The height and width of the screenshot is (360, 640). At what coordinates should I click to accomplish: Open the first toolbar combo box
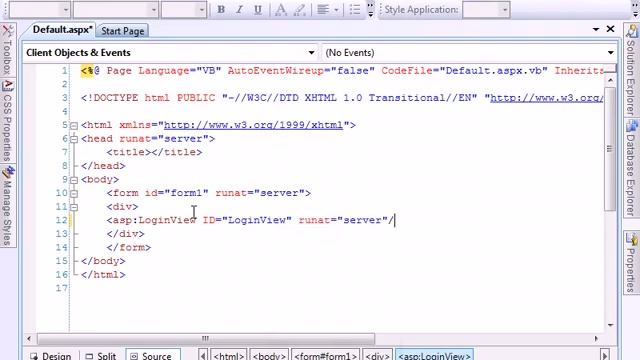pos(40,9)
